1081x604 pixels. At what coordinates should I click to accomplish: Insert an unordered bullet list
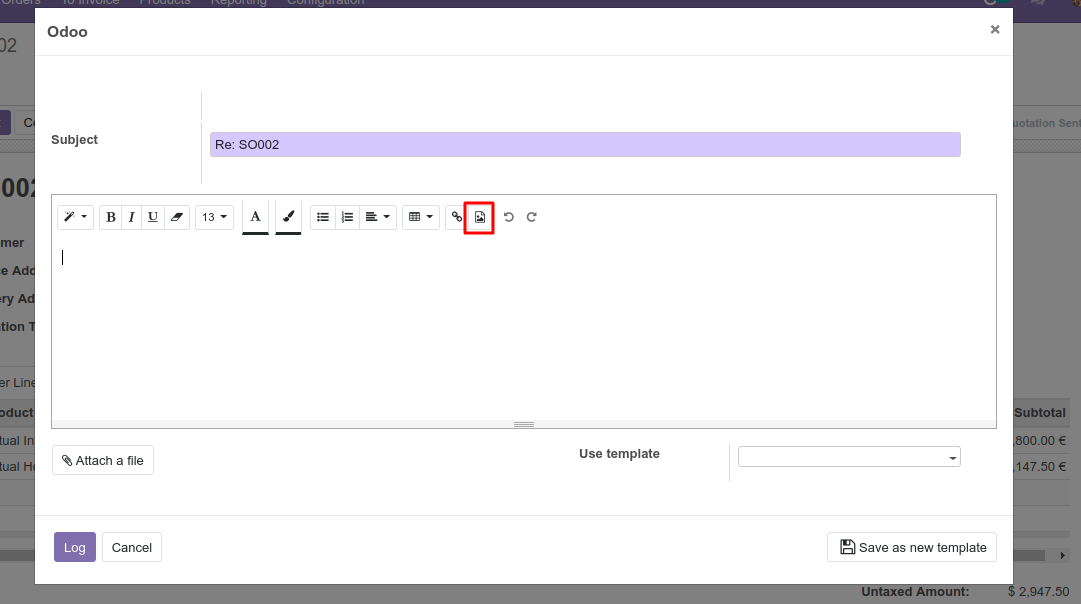coord(322,217)
